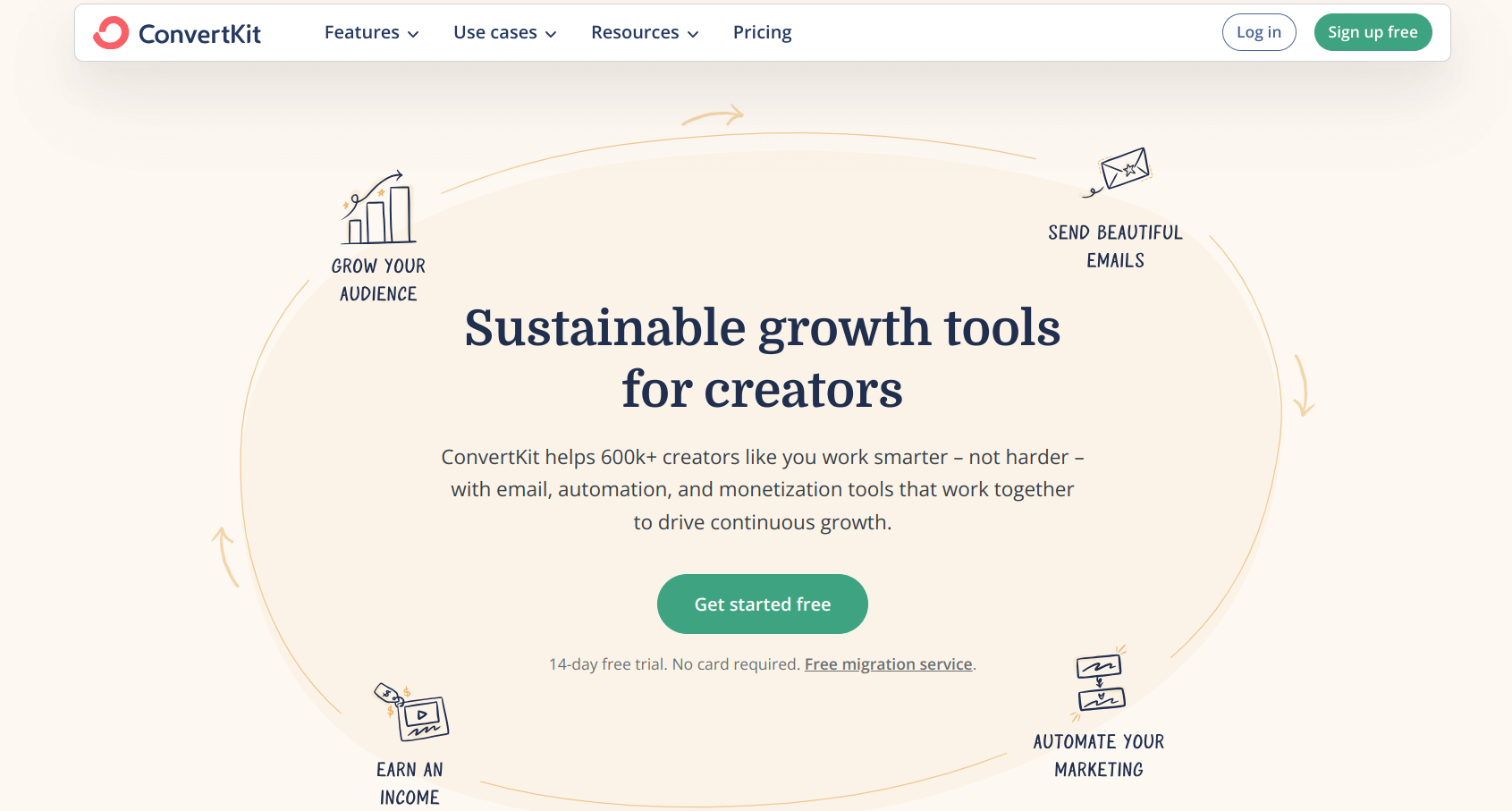Open the Pricing page from the navigation
The image size is (1512, 811).
coord(762,32)
